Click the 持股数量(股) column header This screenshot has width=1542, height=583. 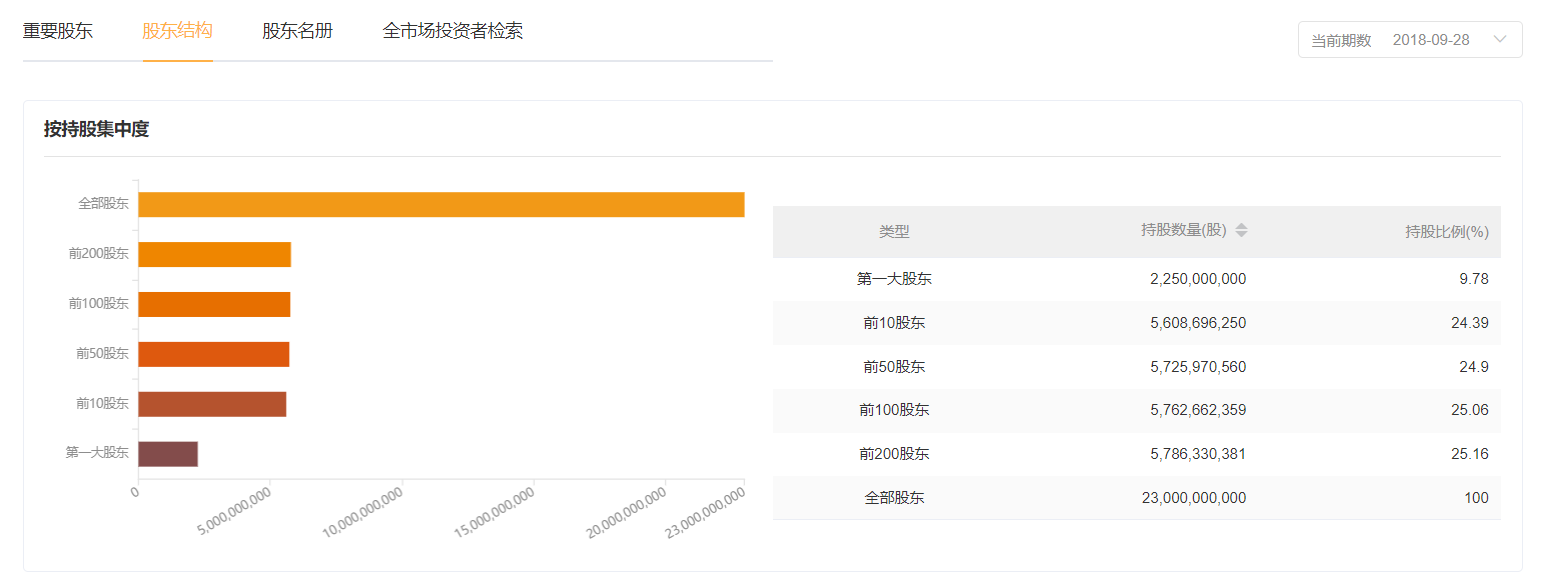[1183, 231]
